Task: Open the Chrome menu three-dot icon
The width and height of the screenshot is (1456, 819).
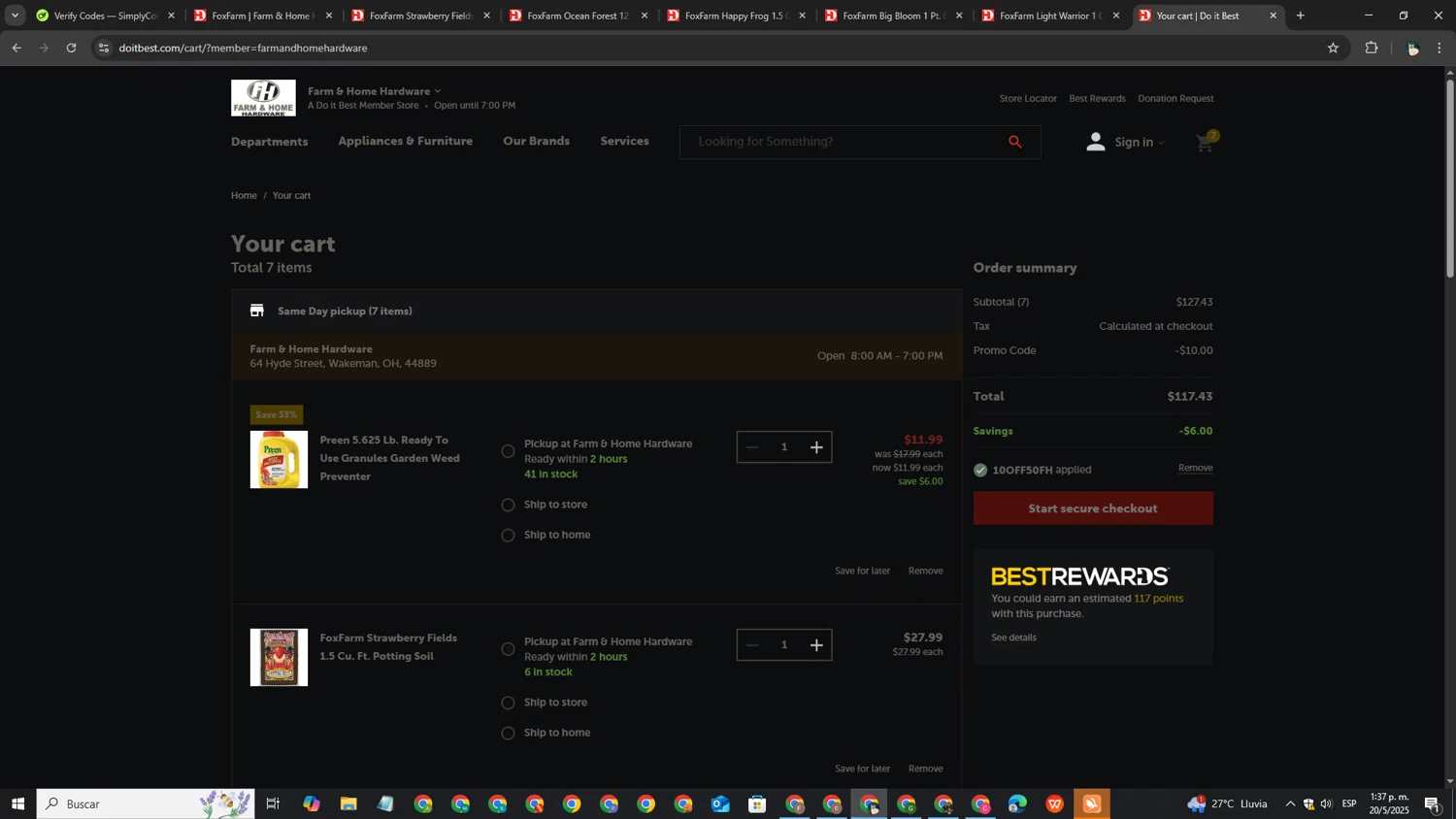Action: click(x=1440, y=48)
